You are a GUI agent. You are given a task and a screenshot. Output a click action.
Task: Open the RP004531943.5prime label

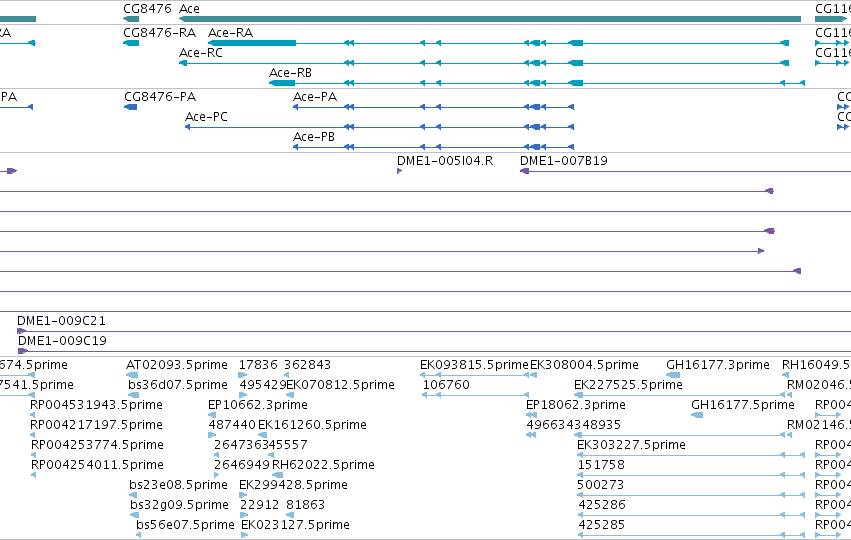[x=97, y=405]
